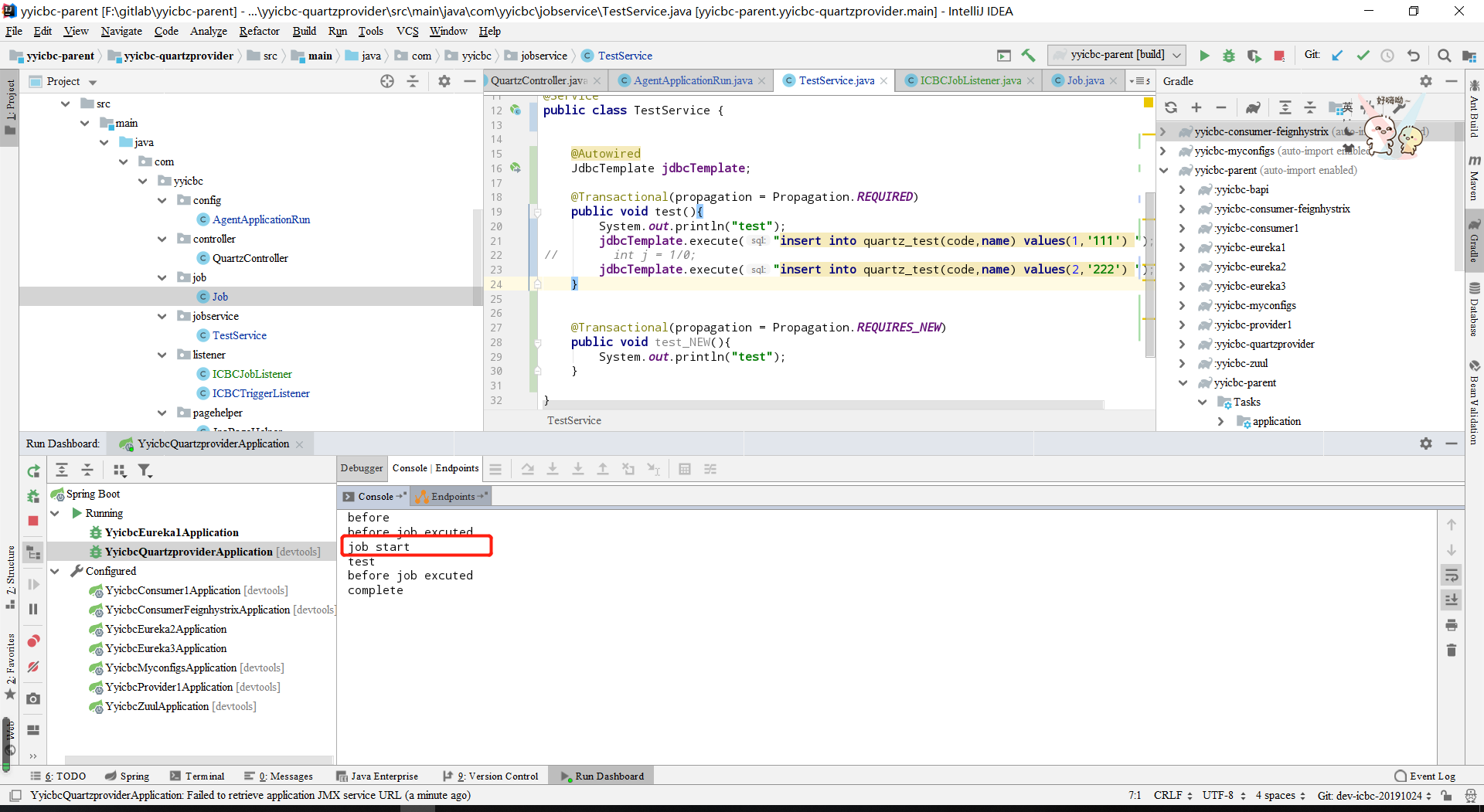Close the TestService.java tab
The width and height of the screenshot is (1484, 812).
click(883, 81)
